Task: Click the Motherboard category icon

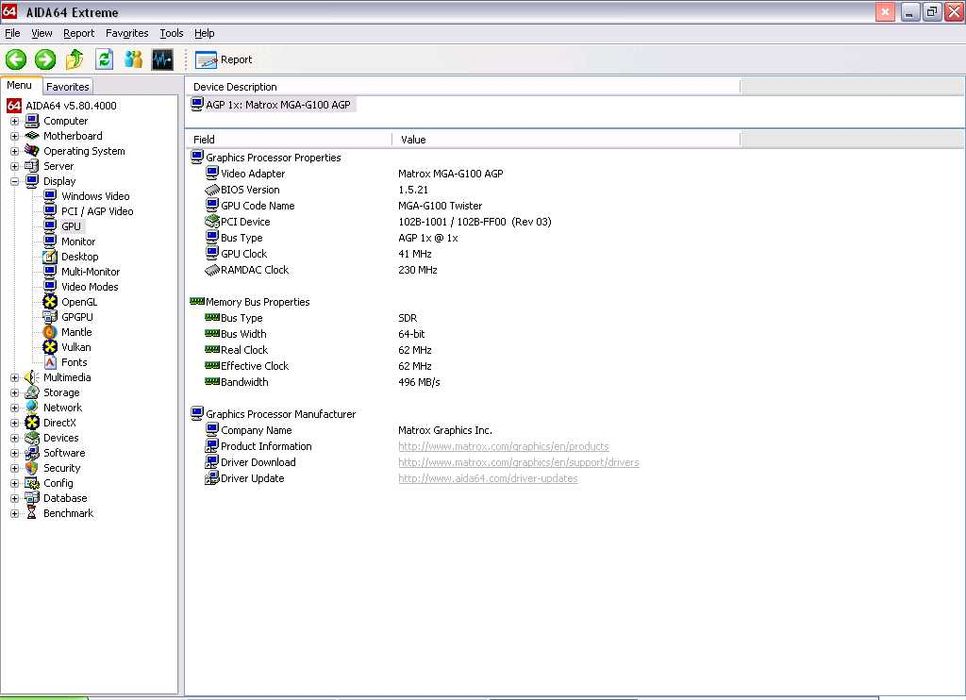Action: coord(32,136)
